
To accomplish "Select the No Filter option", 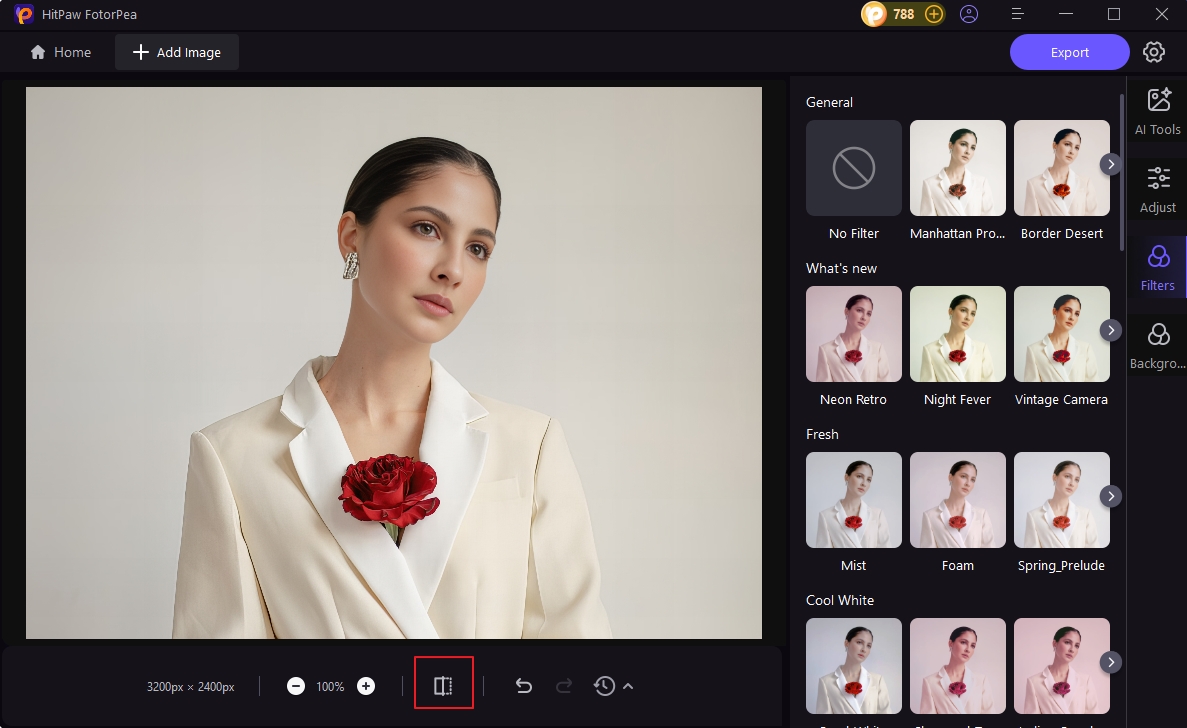I will pyautogui.click(x=854, y=168).
